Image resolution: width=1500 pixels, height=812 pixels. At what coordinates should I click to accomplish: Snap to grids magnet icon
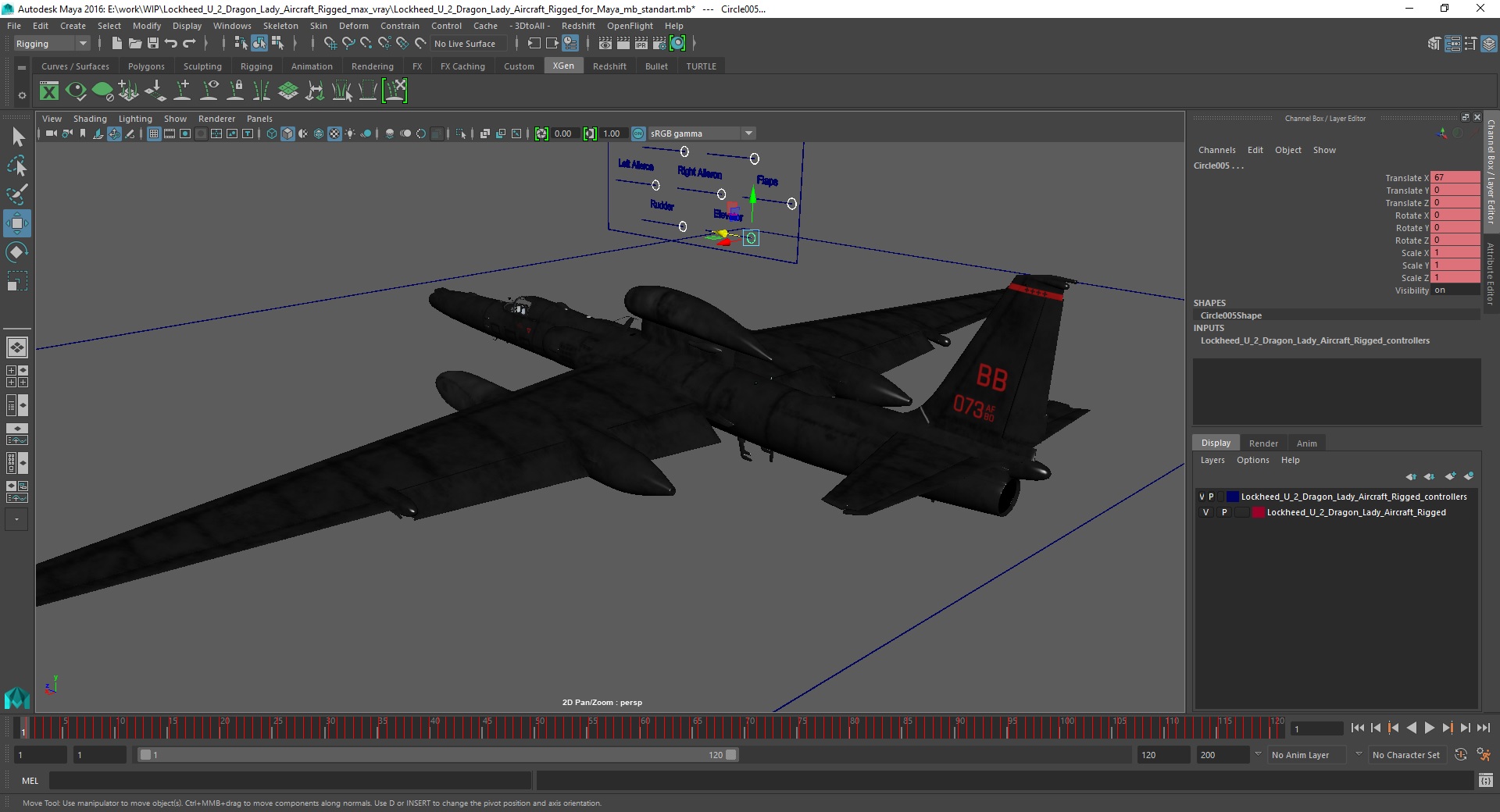330,44
